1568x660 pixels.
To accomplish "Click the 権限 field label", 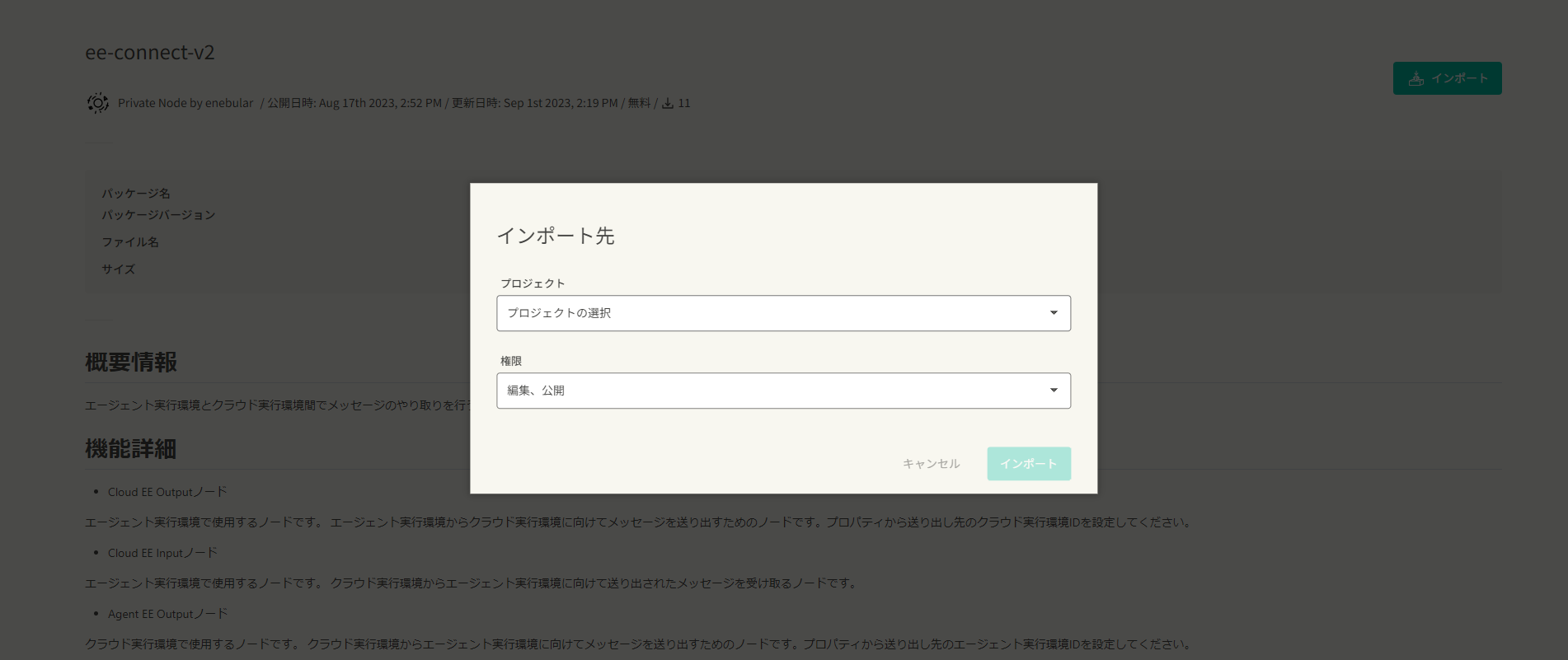I will (x=511, y=361).
